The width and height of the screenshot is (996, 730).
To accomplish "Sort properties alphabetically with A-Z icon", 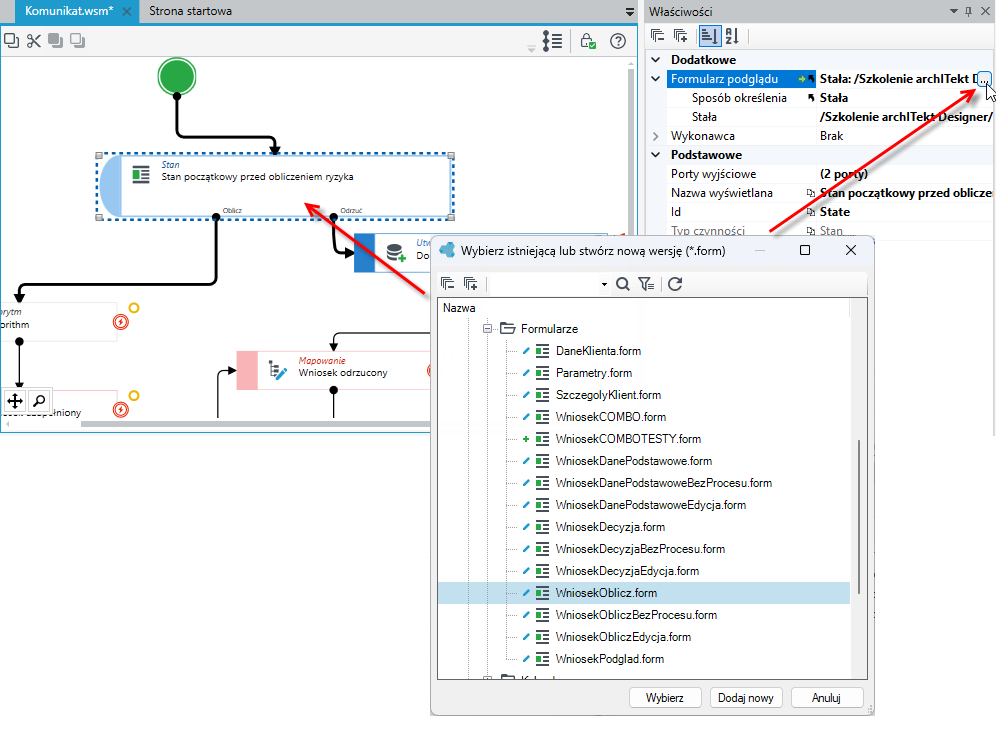I will tap(732, 36).
